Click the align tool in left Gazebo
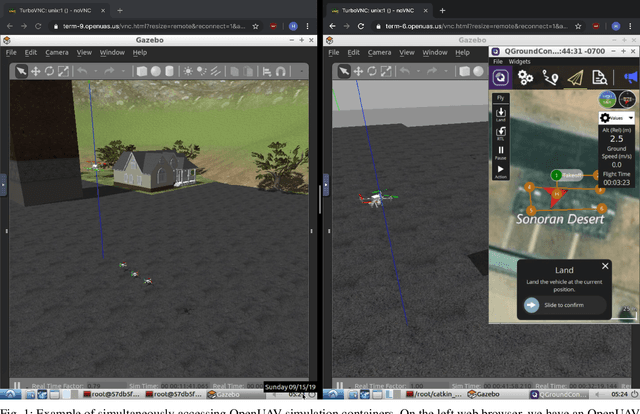 pos(267,71)
